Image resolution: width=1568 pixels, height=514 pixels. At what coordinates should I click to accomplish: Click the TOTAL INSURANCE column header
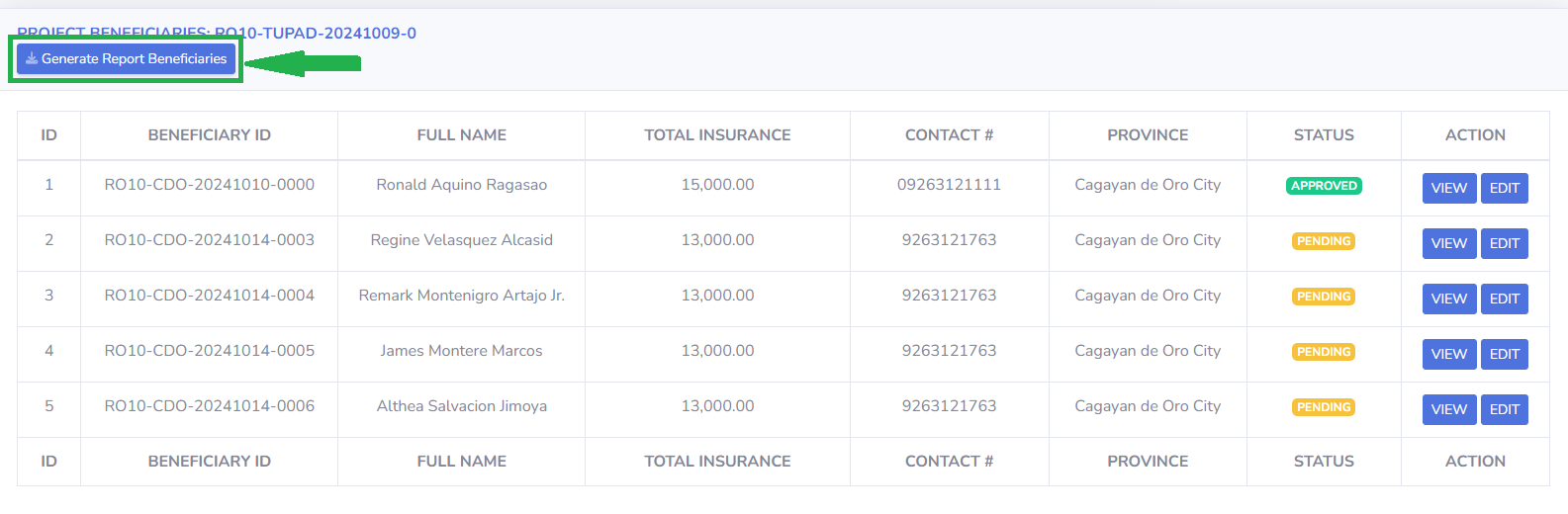pyautogui.click(x=717, y=135)
